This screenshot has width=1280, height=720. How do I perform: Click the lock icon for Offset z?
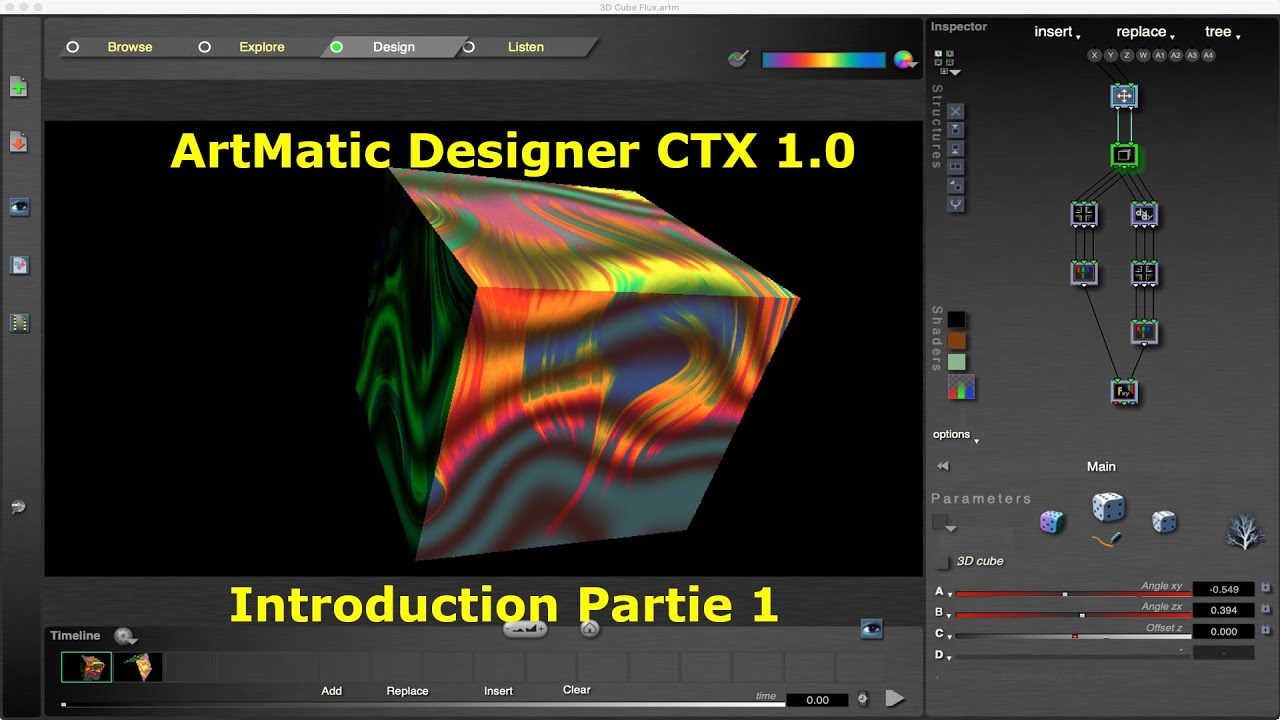click(1265, 630)
